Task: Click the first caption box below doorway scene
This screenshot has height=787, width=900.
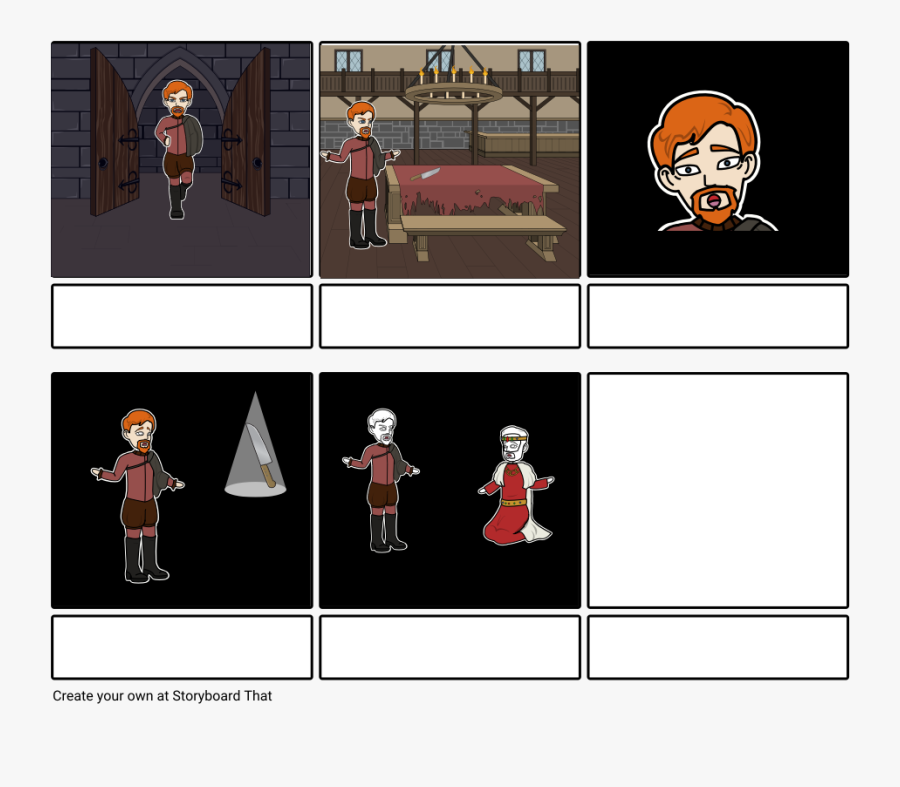Action: tap(181, 315)
